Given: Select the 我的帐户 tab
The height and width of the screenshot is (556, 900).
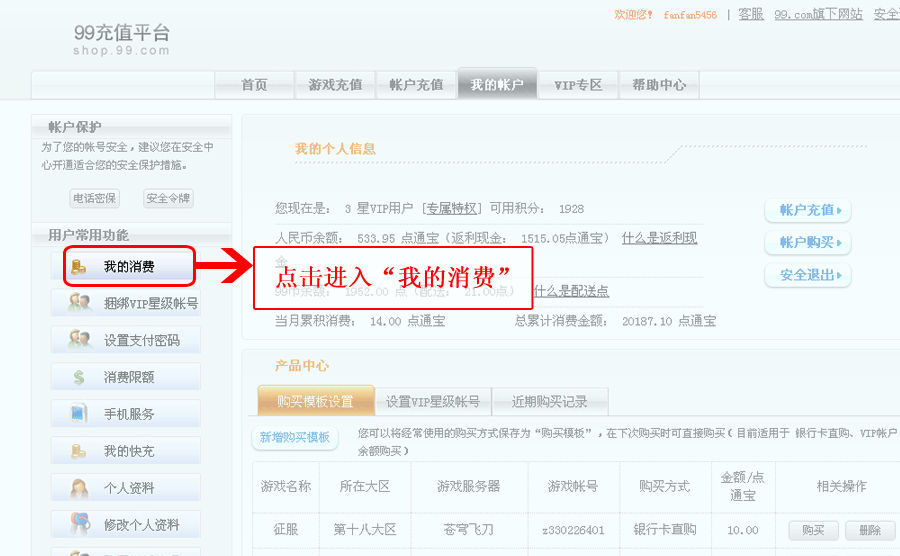Looking at the screenshot, I should tap(497, 85).
